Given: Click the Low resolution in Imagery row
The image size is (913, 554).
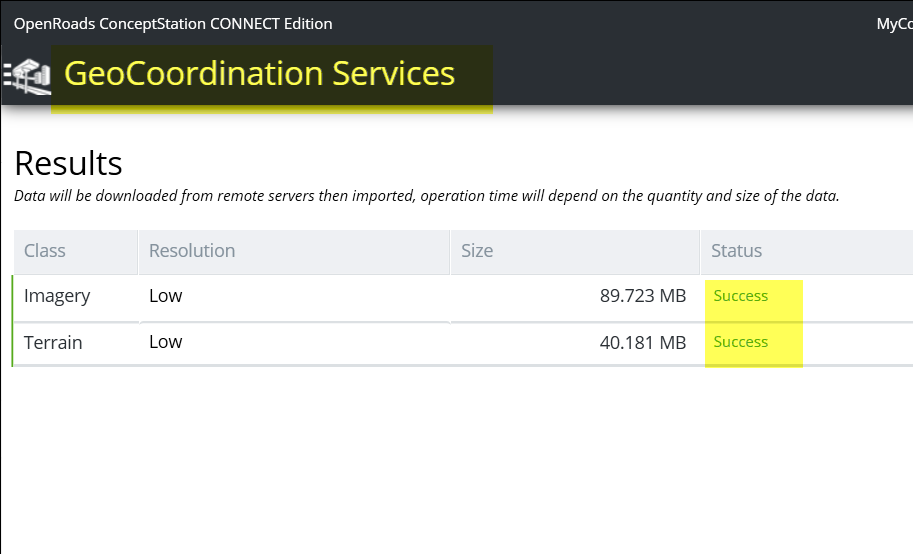Looking at the screenshot, I should pyautogui.click(x=166, y=296).
